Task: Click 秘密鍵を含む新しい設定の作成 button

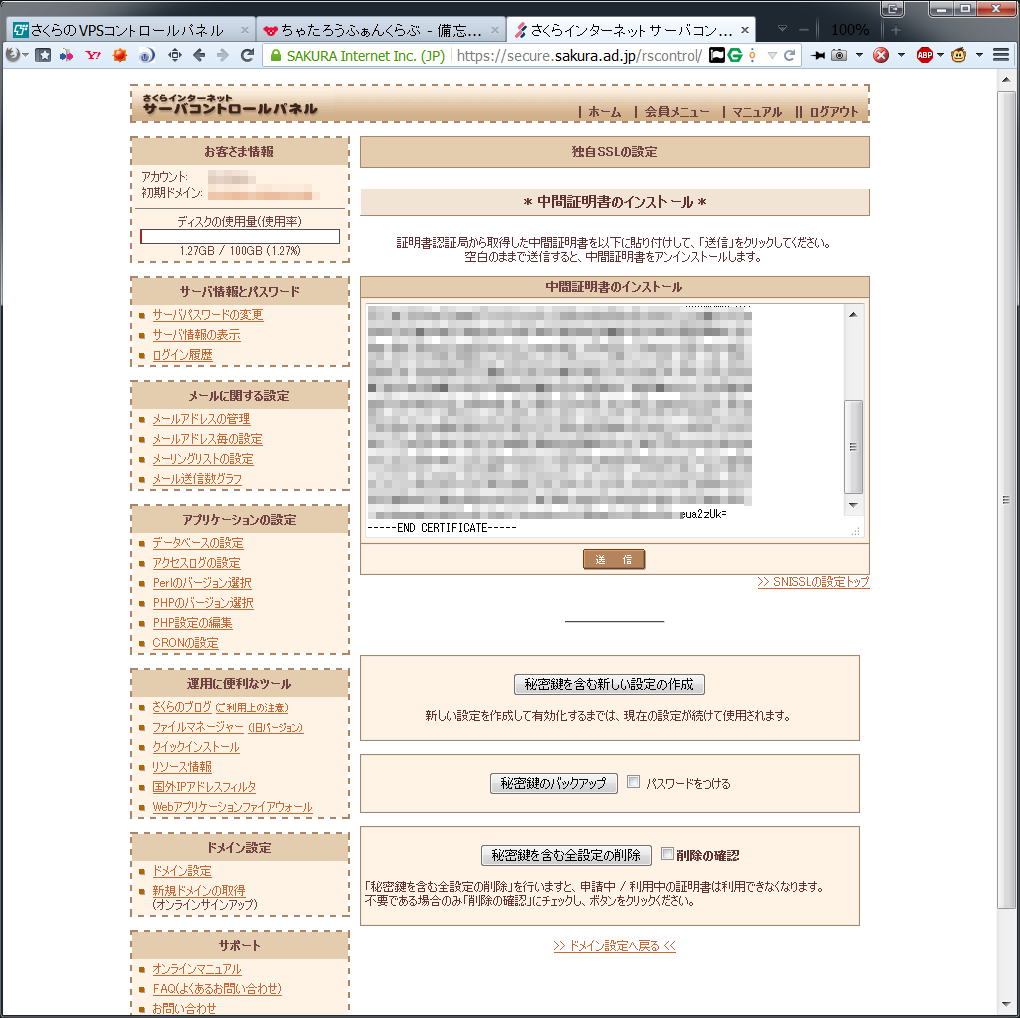Action: click(x=609, y=684)
